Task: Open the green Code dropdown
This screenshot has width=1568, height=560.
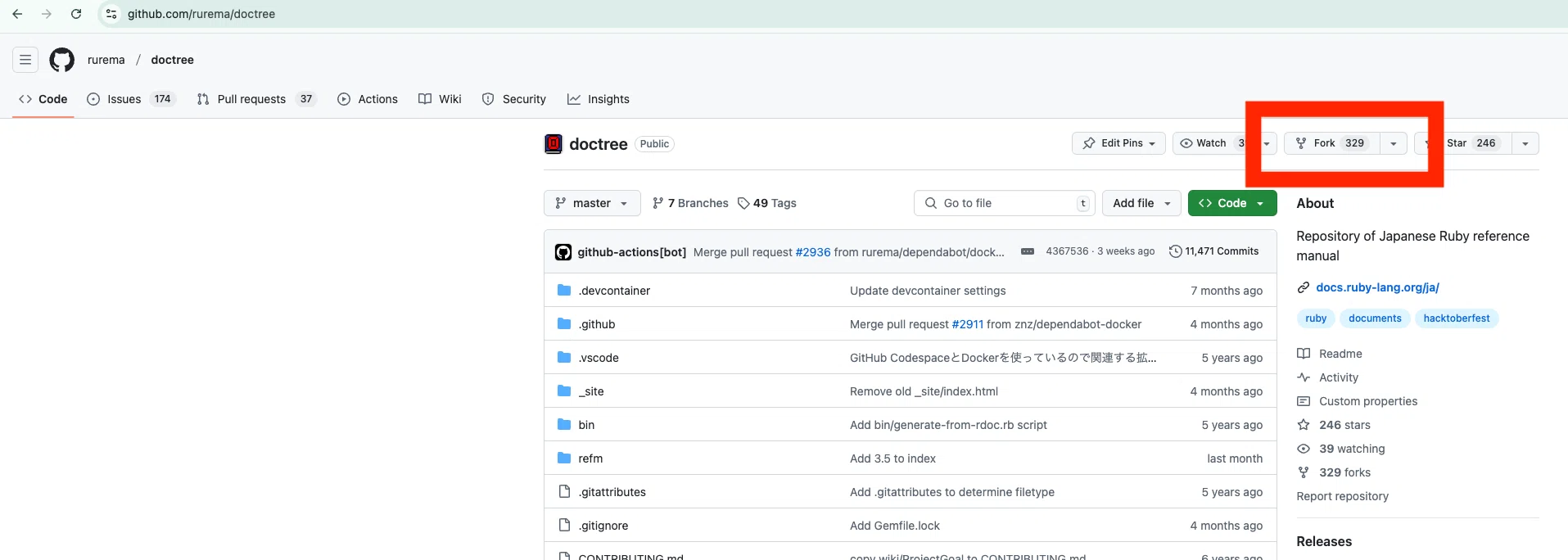Action: (x=1232, y=203)
